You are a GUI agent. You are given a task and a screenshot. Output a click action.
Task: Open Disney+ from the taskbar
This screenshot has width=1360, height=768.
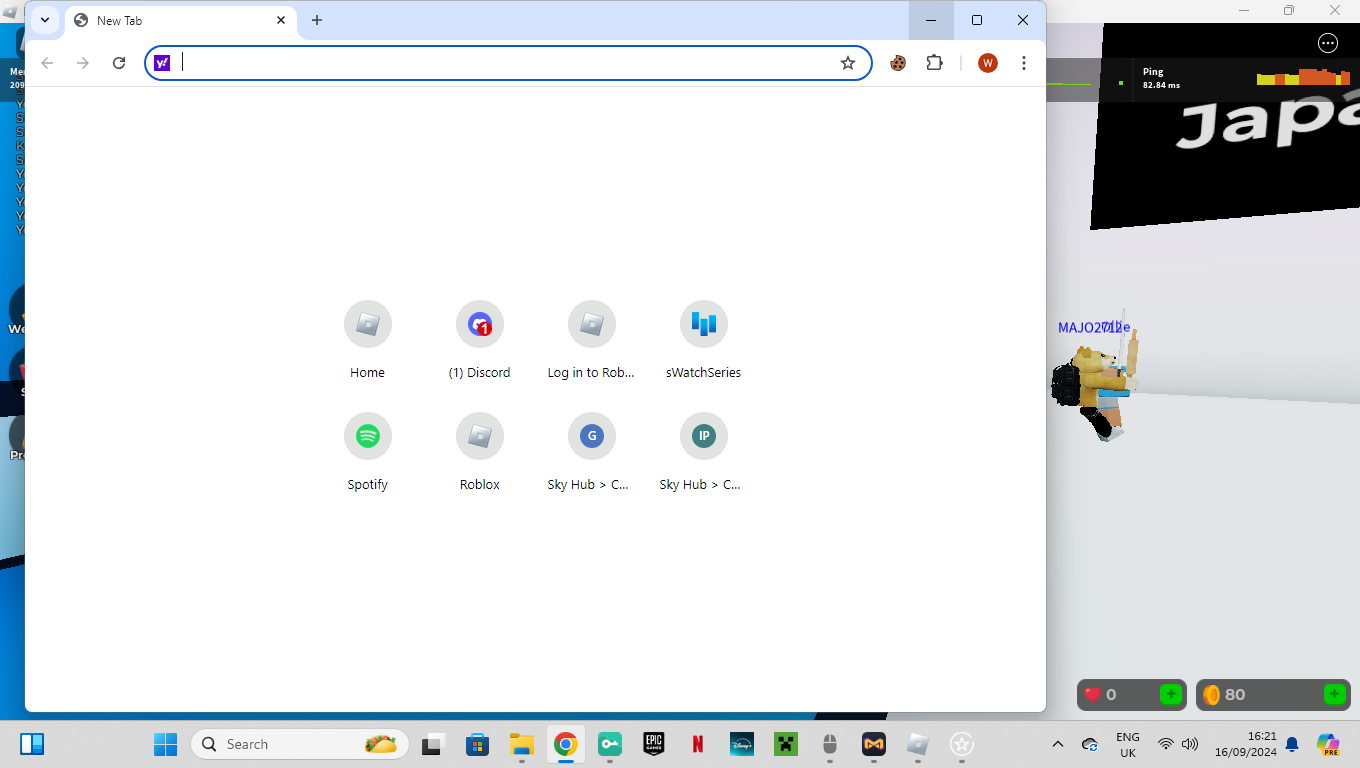coord(742,744)
